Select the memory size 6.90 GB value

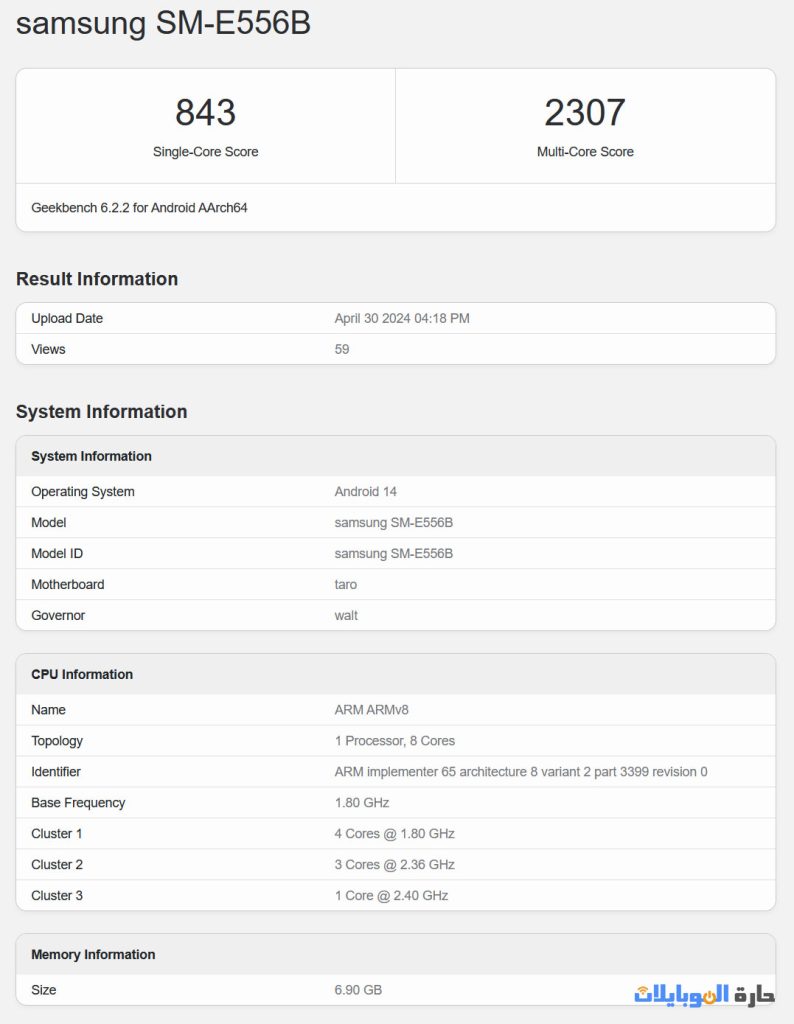pos(358,990)
